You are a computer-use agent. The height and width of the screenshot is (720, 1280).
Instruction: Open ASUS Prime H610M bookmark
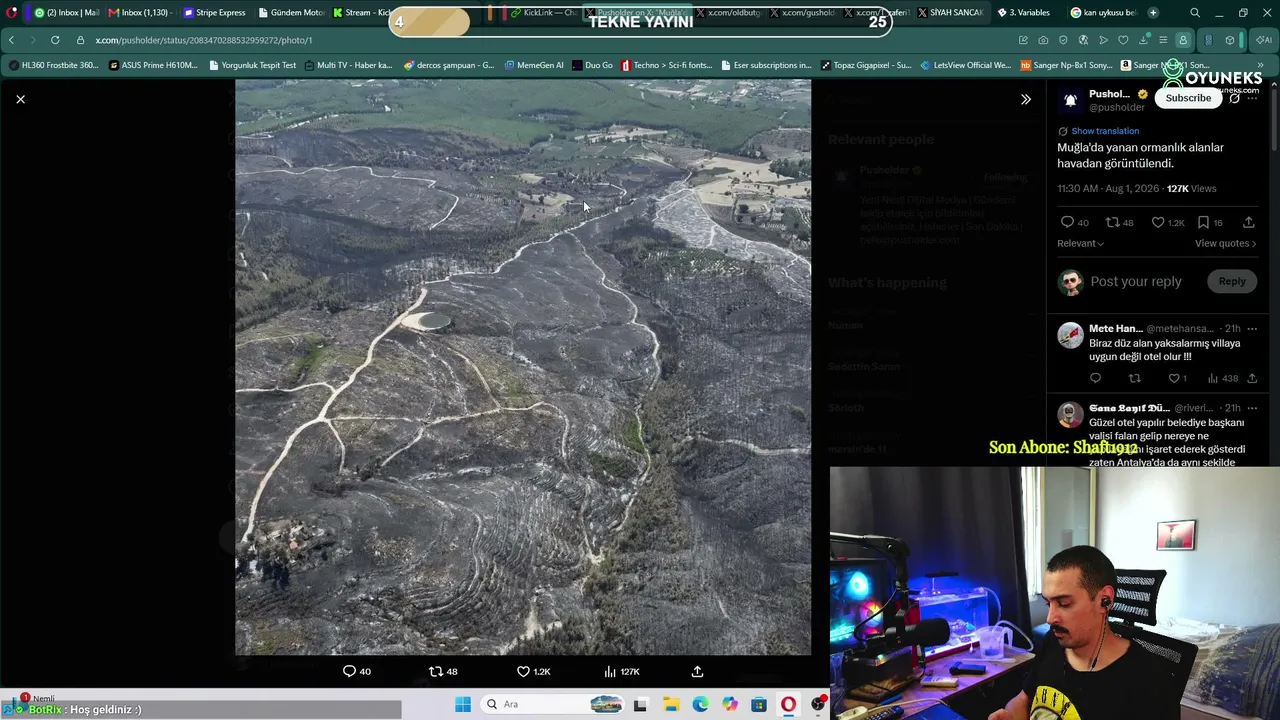(153, 65)
